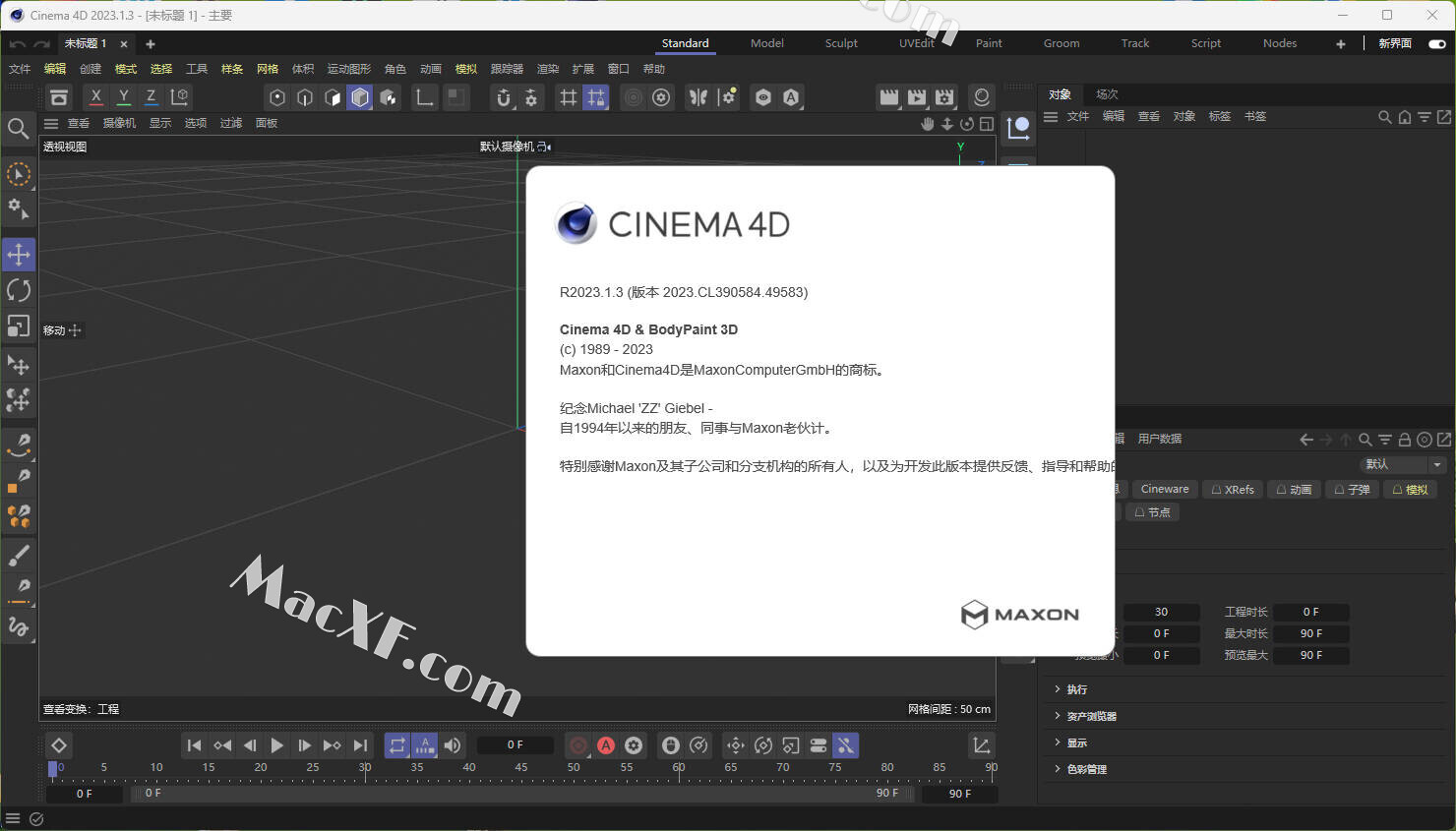The image size is (1456, 831).
Task: Select the Move tool in left toolbar
Action: 19,255
